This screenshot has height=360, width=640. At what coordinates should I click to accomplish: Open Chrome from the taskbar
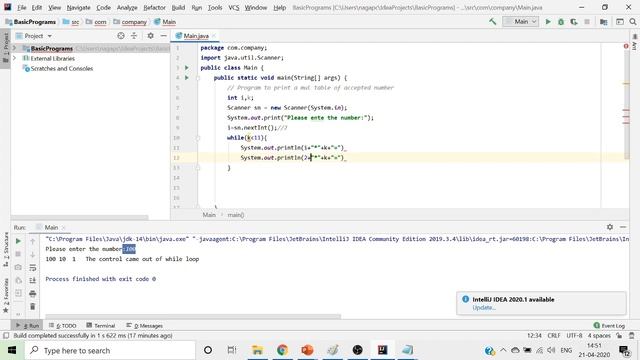[282, 350]
